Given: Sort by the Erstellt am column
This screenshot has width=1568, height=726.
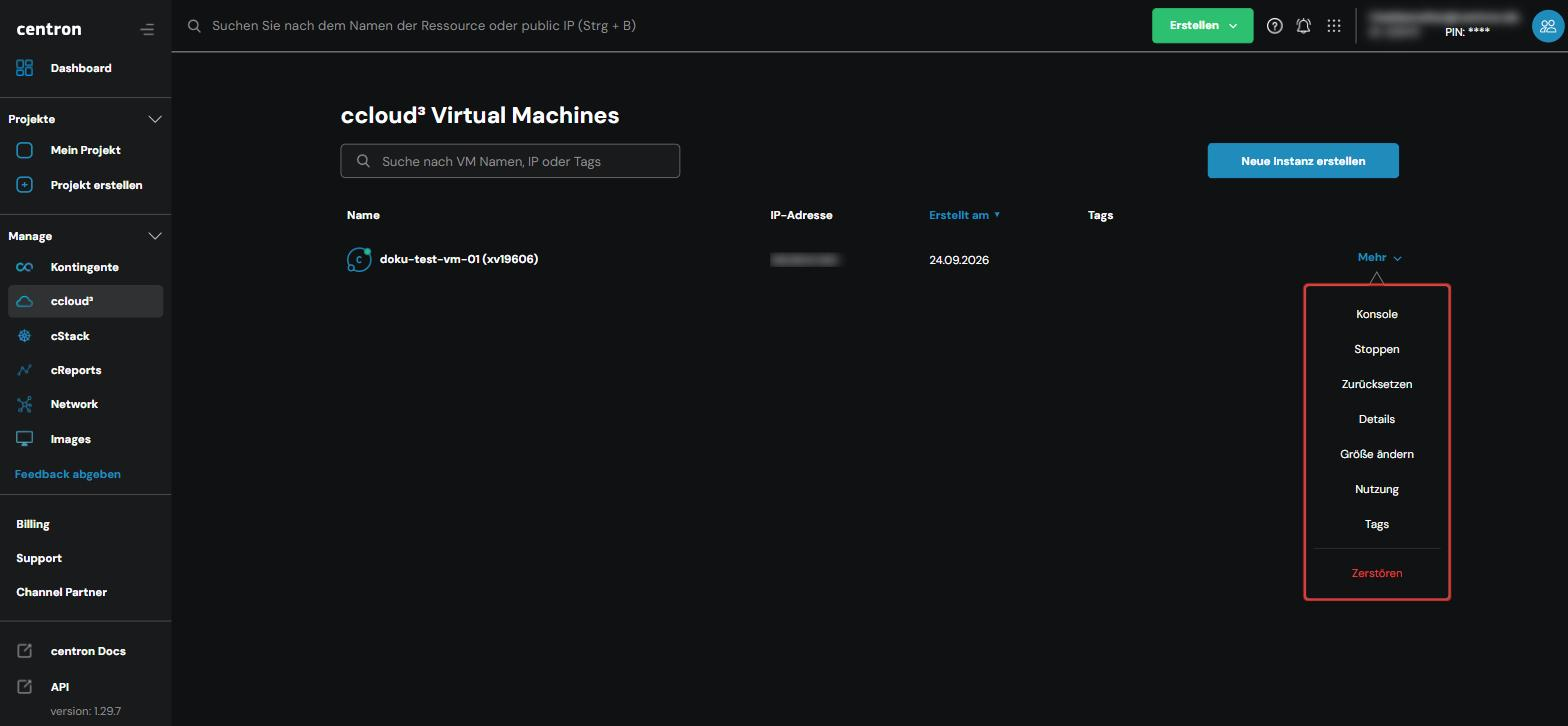Looking at the screenshot, I should click(x=964, y=215).
